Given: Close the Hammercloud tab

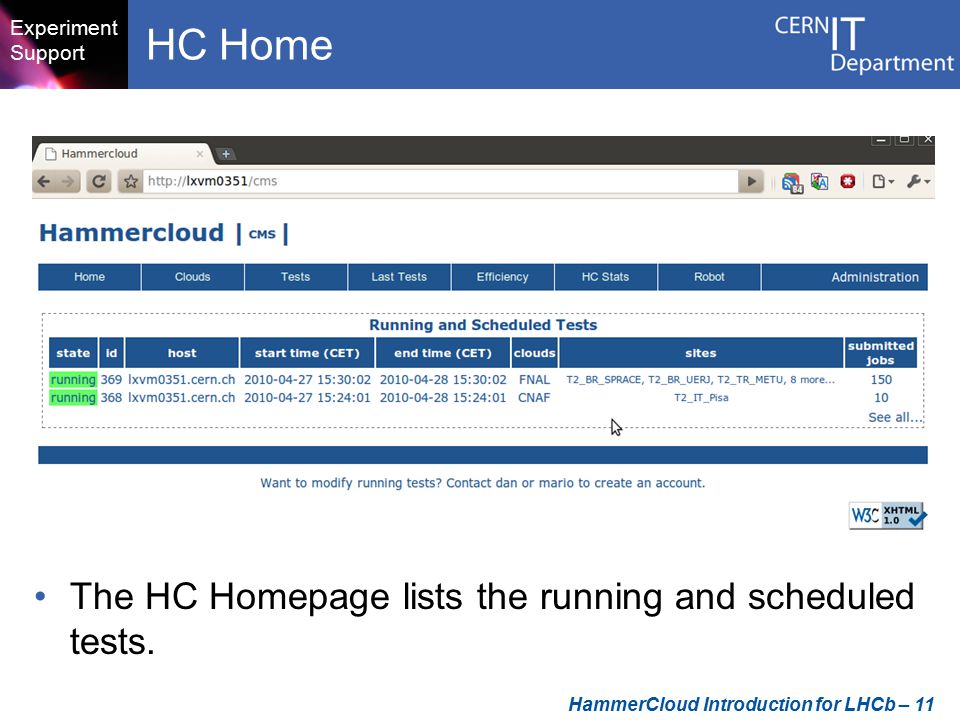Looking at the screenshot, I should click(200, 154).
